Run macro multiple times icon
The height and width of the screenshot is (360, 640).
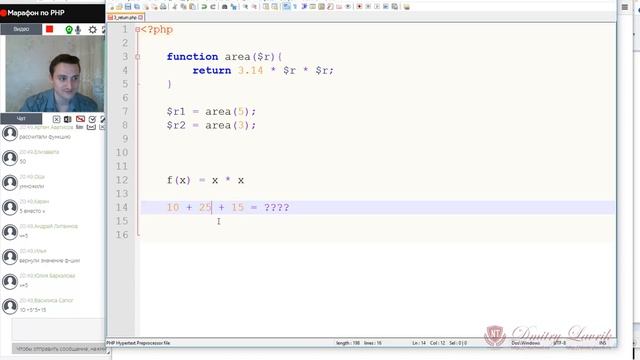click(x=386, y=7)
